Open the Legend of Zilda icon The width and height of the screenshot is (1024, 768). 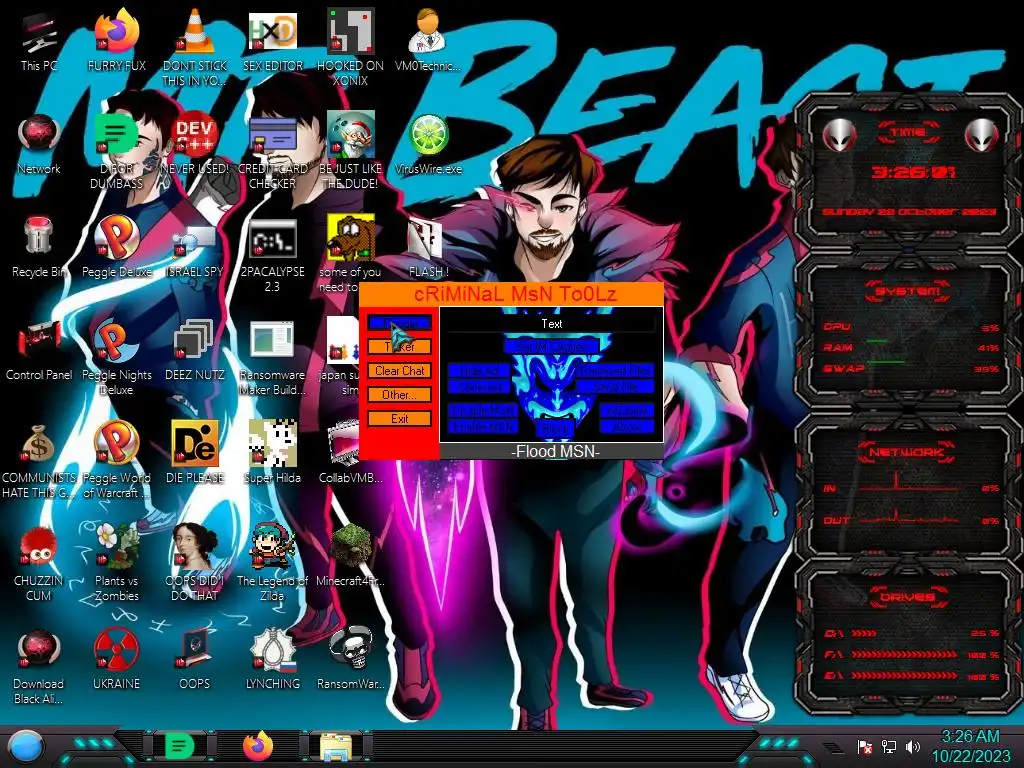tap(272, 564)
